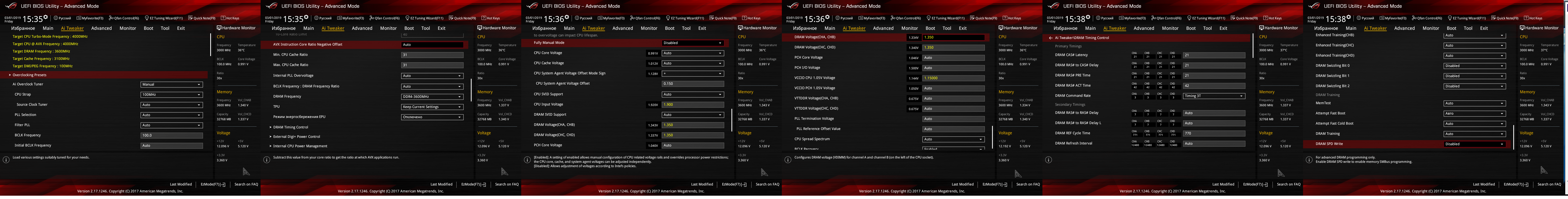Launch EZ Tuning Wizard on Overclocking Presets screen

(x=164, y=18)
